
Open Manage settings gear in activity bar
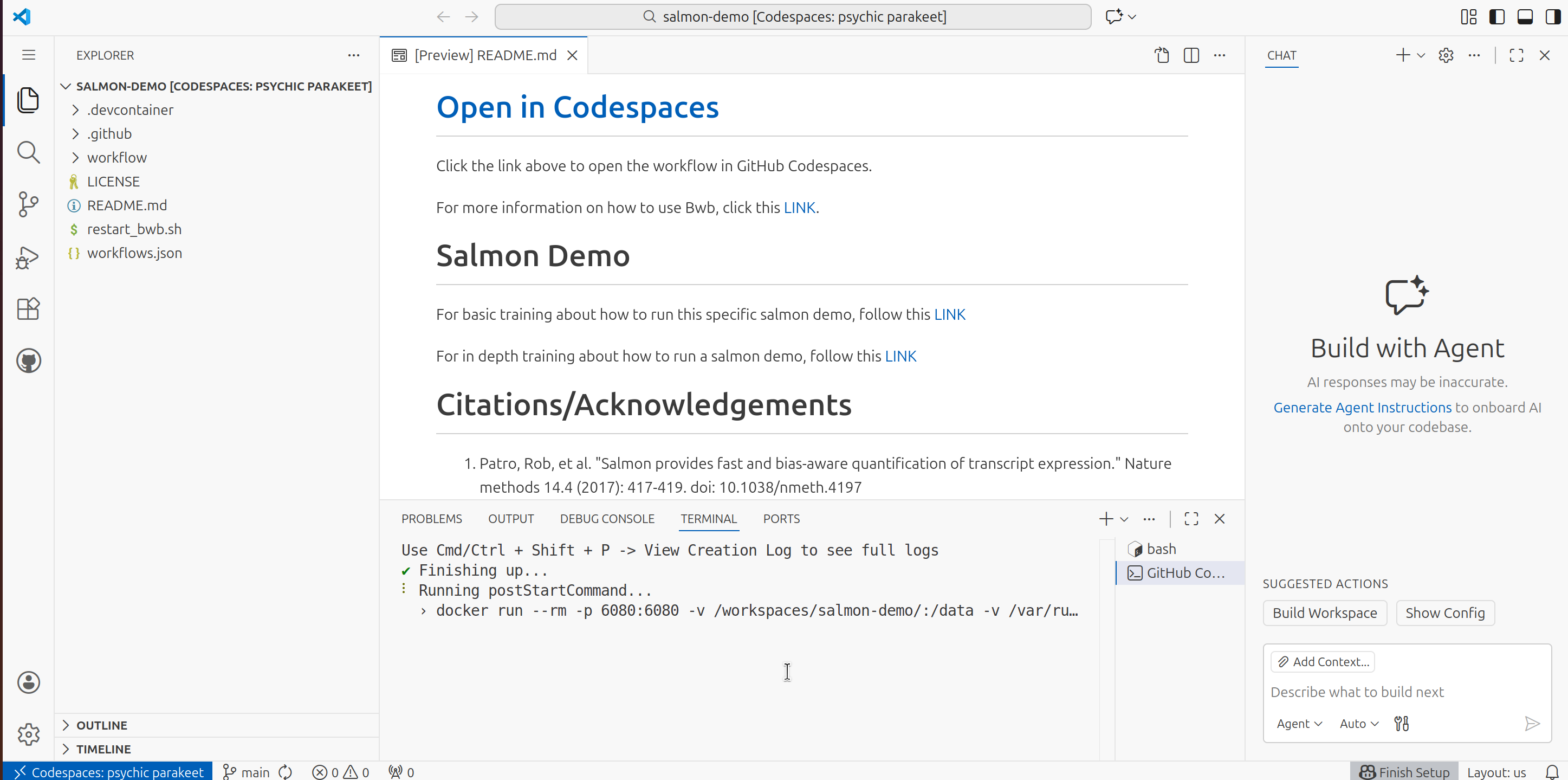coord(28,734)
